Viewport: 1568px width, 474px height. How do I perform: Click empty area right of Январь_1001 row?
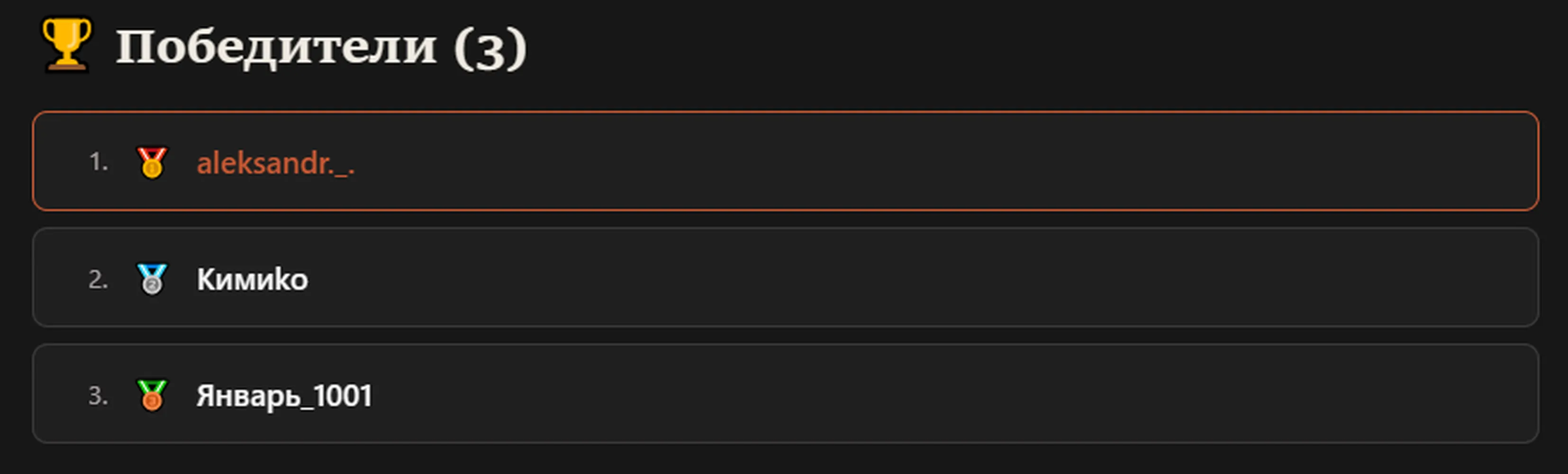(x=956, y=393)
